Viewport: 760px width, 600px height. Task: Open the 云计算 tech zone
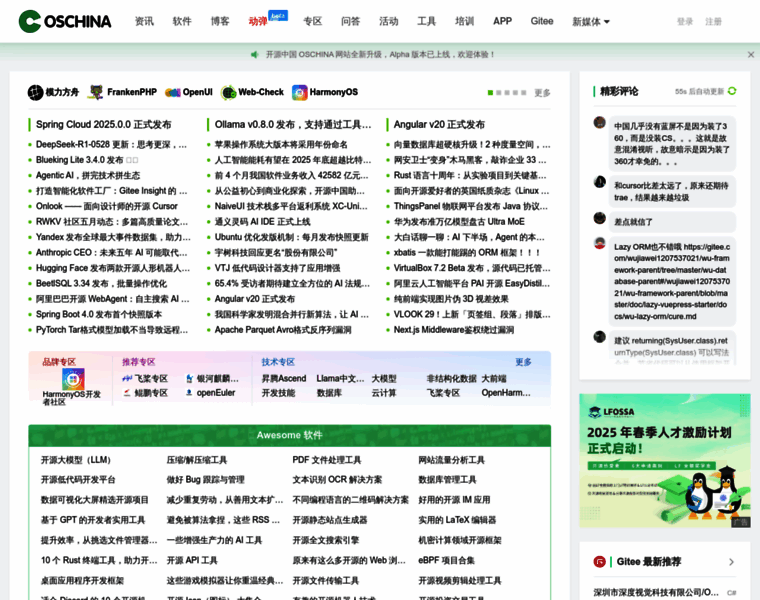(384, 393)
